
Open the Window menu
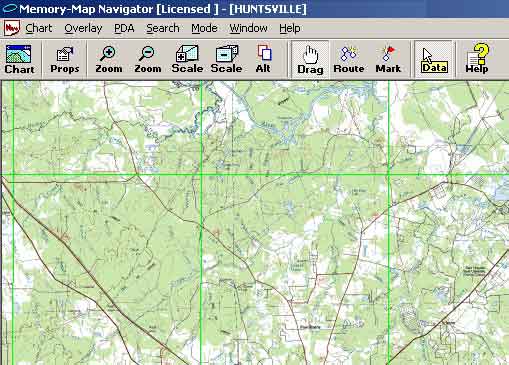click(248, 28)
